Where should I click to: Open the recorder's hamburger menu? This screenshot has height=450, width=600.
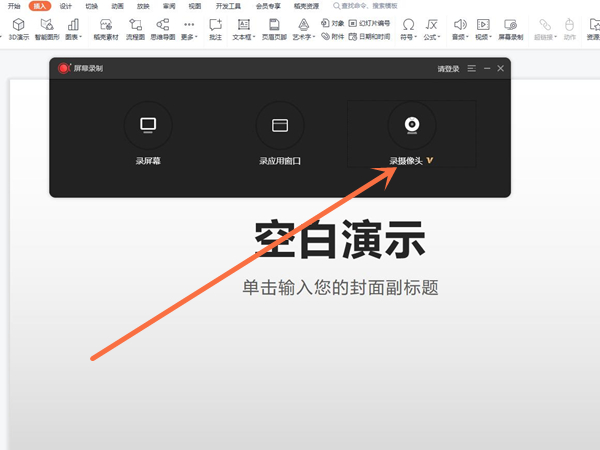click(x=471, y=68)
